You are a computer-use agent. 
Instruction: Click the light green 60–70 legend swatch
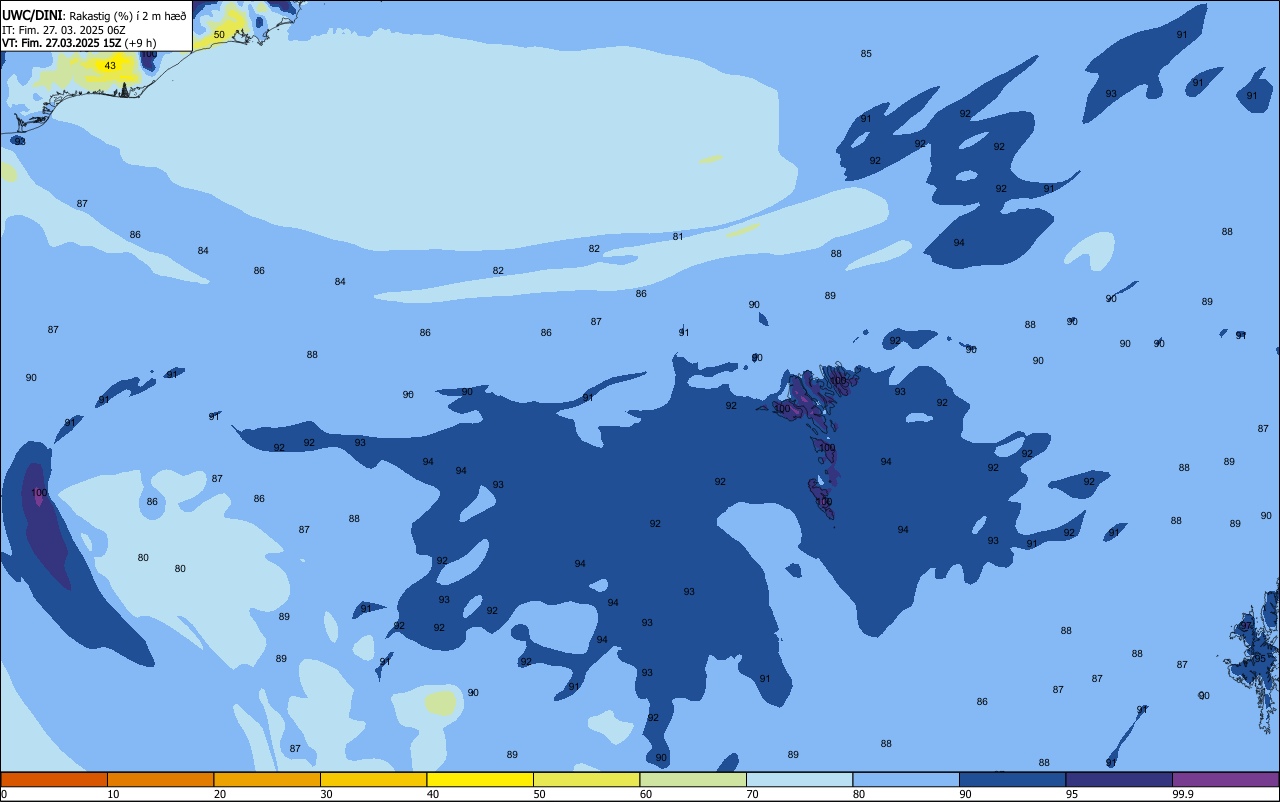[x=693, y=779]
